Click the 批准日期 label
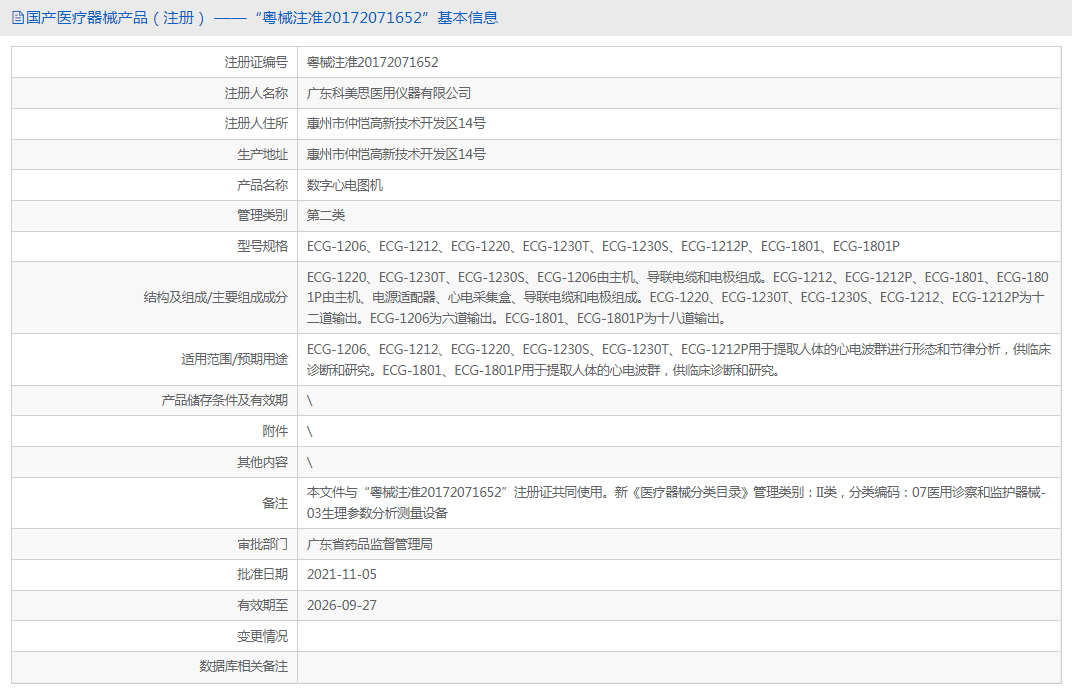This screenshot has width=1072, height=688. (263, 574)
